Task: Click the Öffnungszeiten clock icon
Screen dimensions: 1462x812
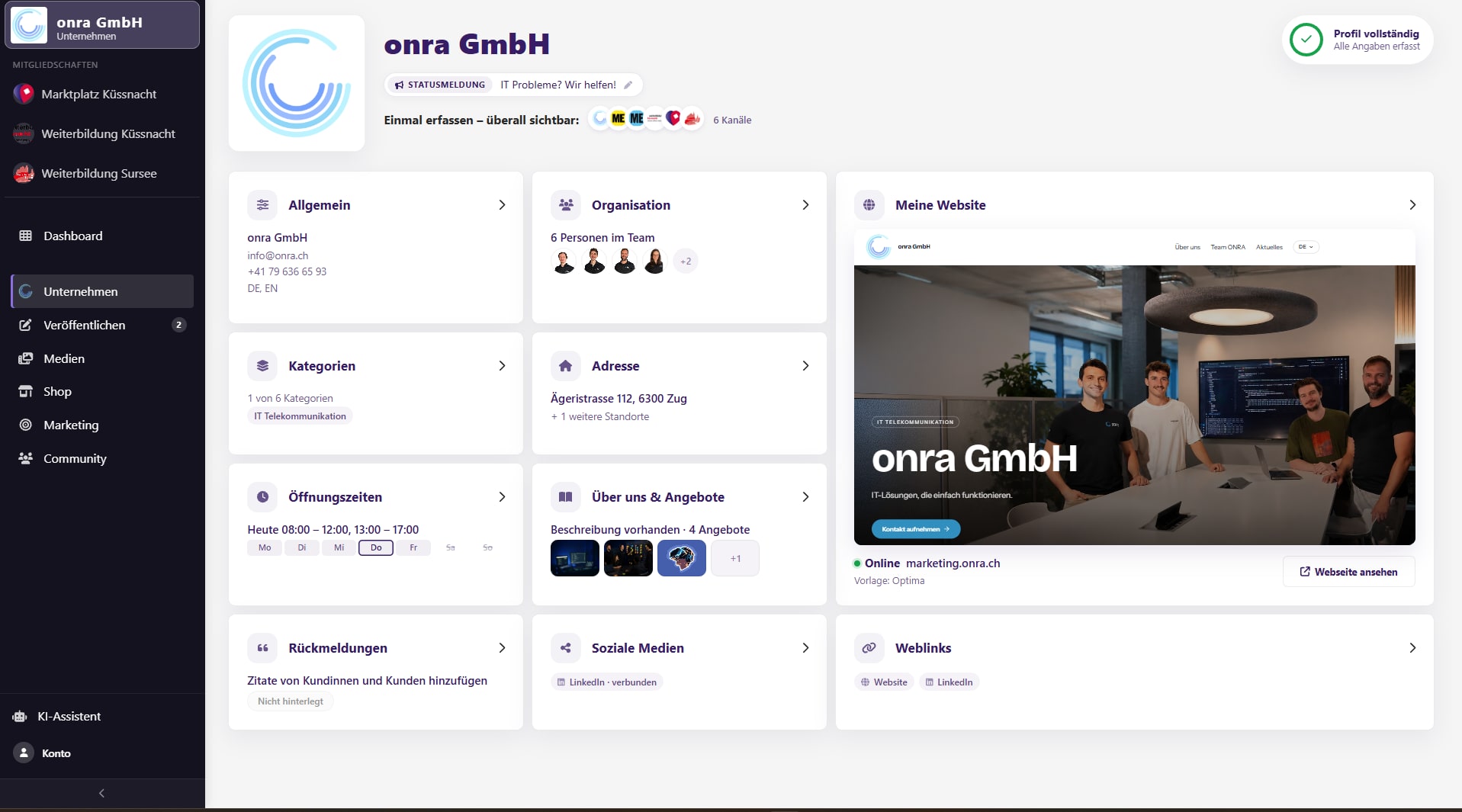Action: [x=262, y=497]
